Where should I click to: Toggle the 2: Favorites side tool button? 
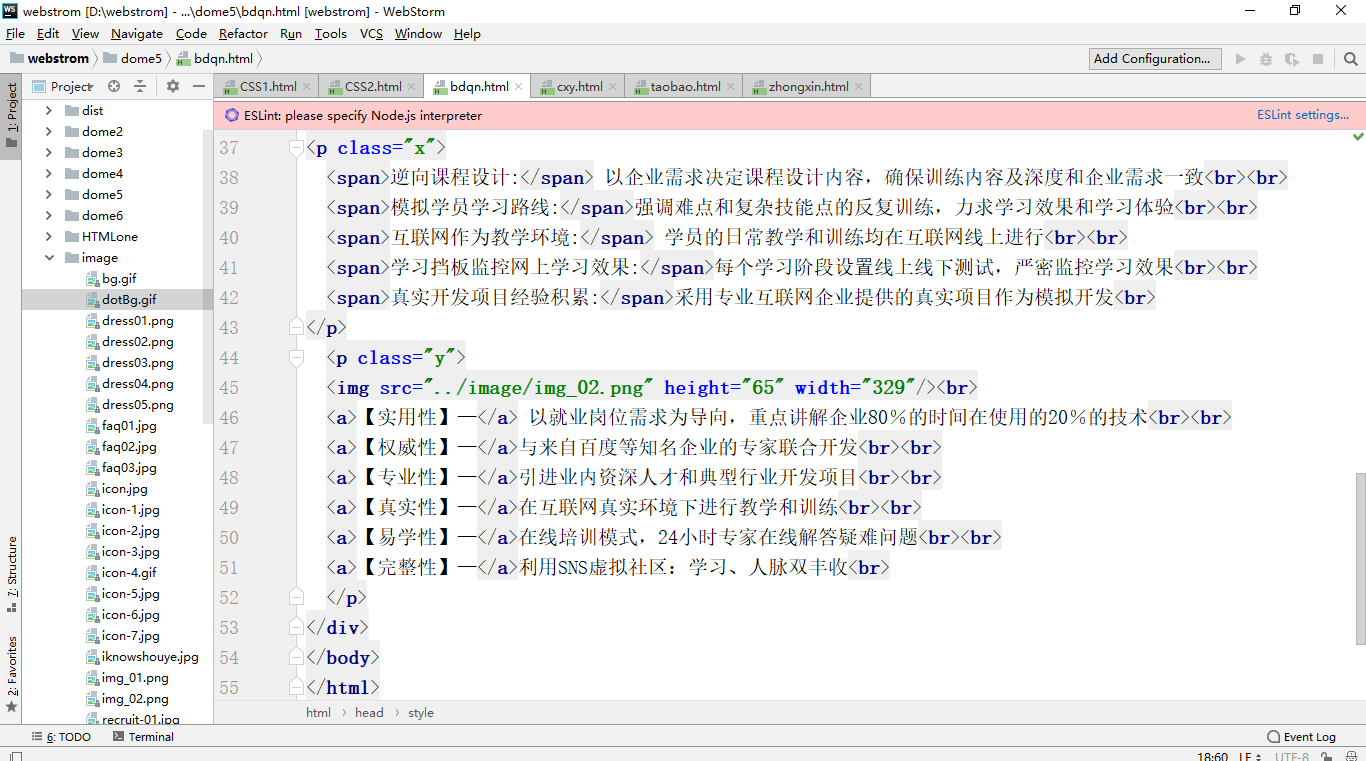click(x=12, y=674)
